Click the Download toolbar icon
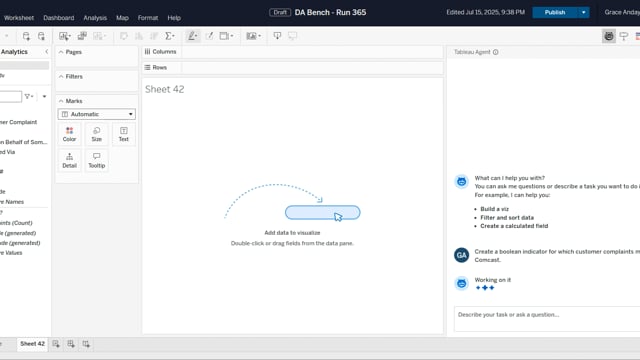The image size is (640, 360). point(277,36)
